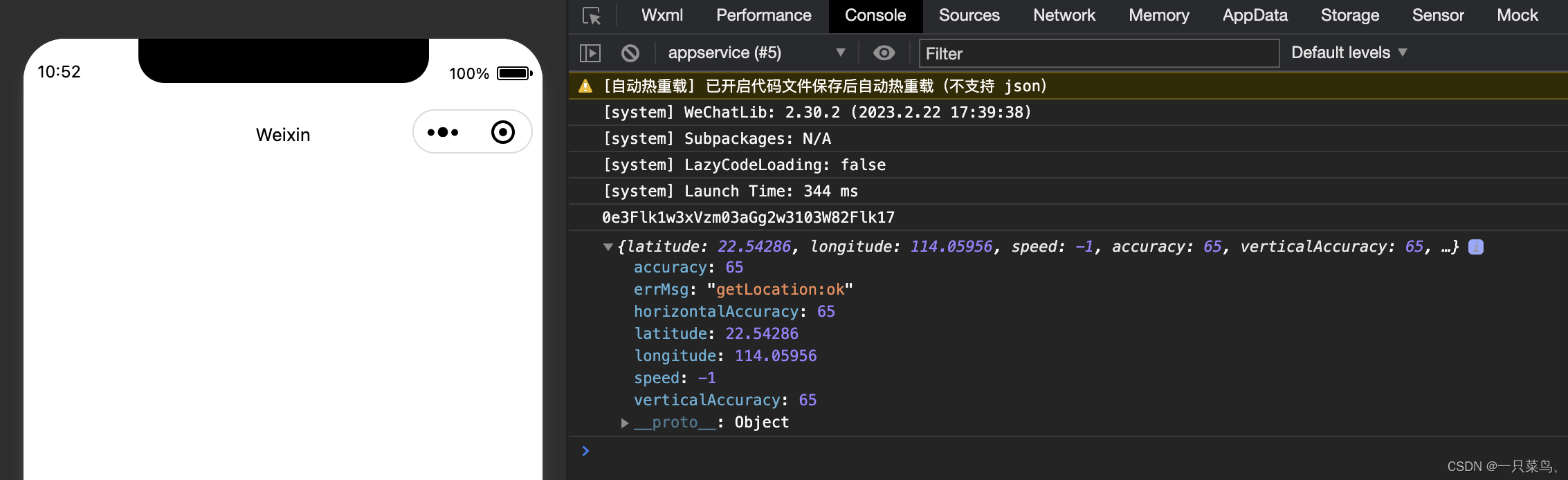1568x480 pixels.
Task: Click the console prompt input line
Action: (x=1068, y=452)
